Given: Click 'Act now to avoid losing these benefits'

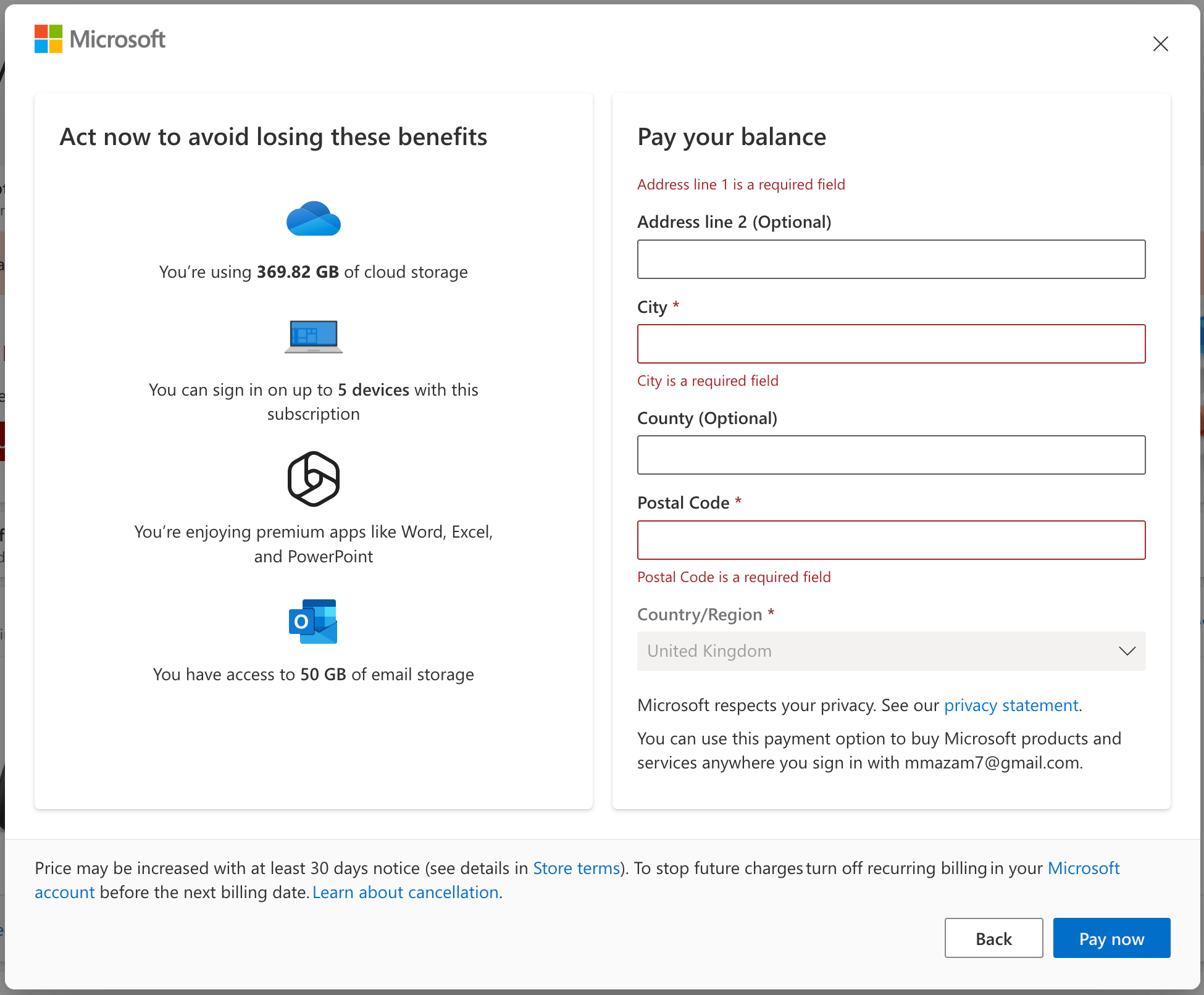Looking at the screenshot, I should (274, 137).
